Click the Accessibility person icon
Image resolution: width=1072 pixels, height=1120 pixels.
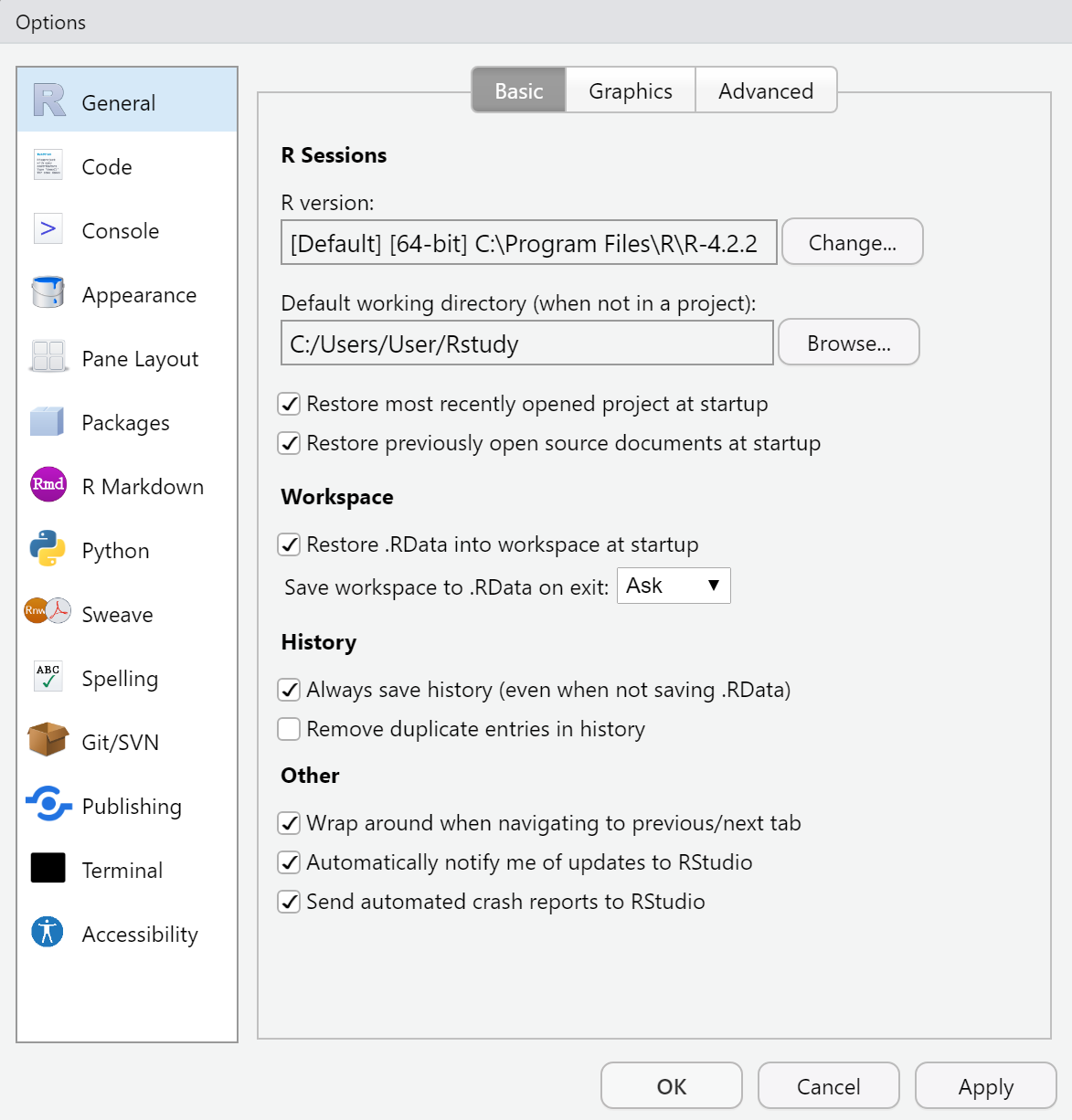(x=48, y=932)
